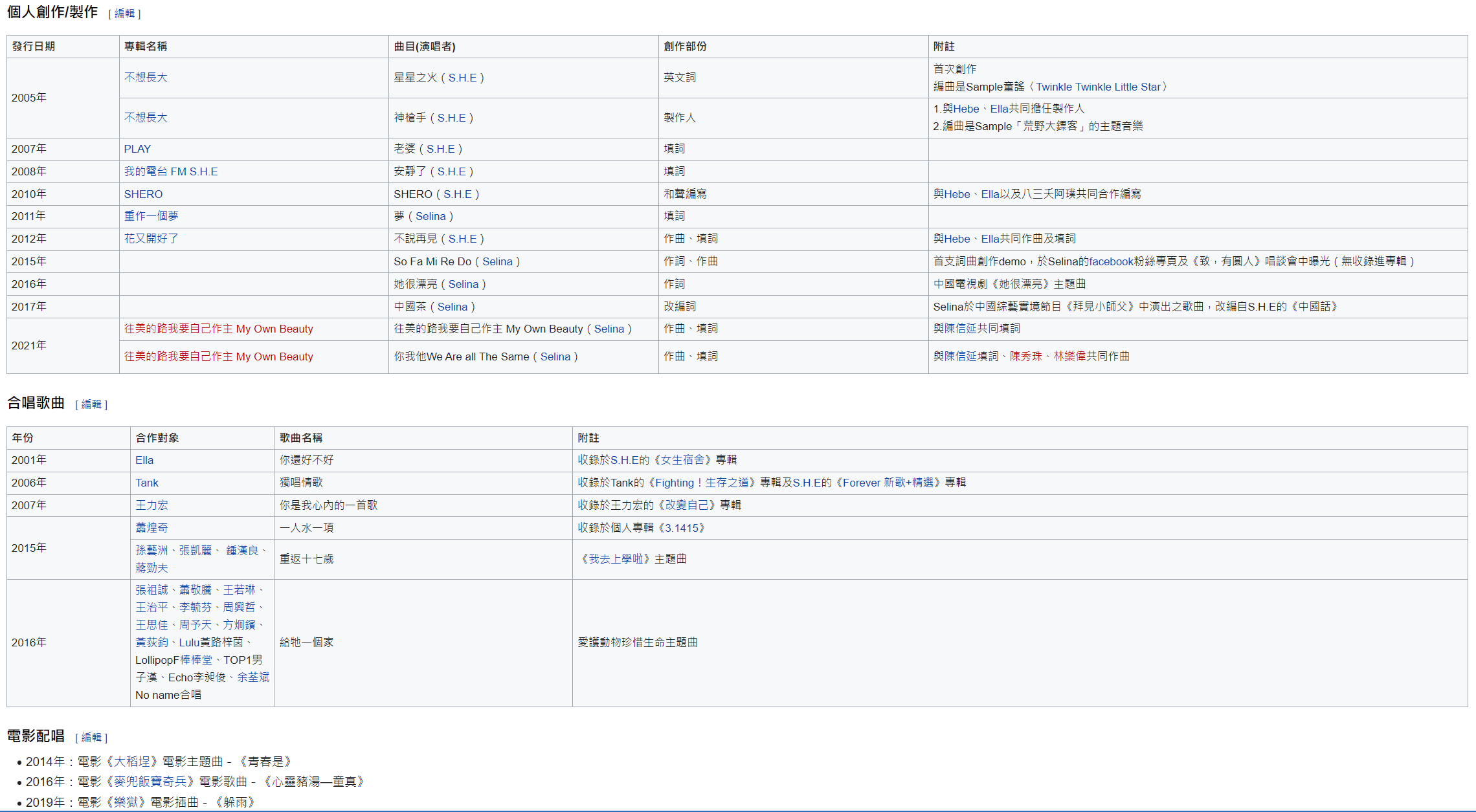Click the 周興哲 link
This screenshot has height=812, width=1476.
coord(240,608)
